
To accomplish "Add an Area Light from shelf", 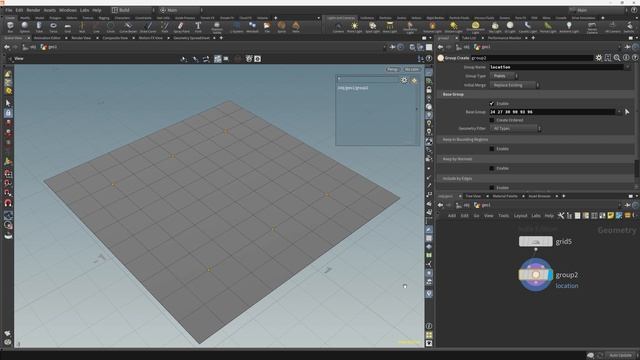I will coord(390,27).
